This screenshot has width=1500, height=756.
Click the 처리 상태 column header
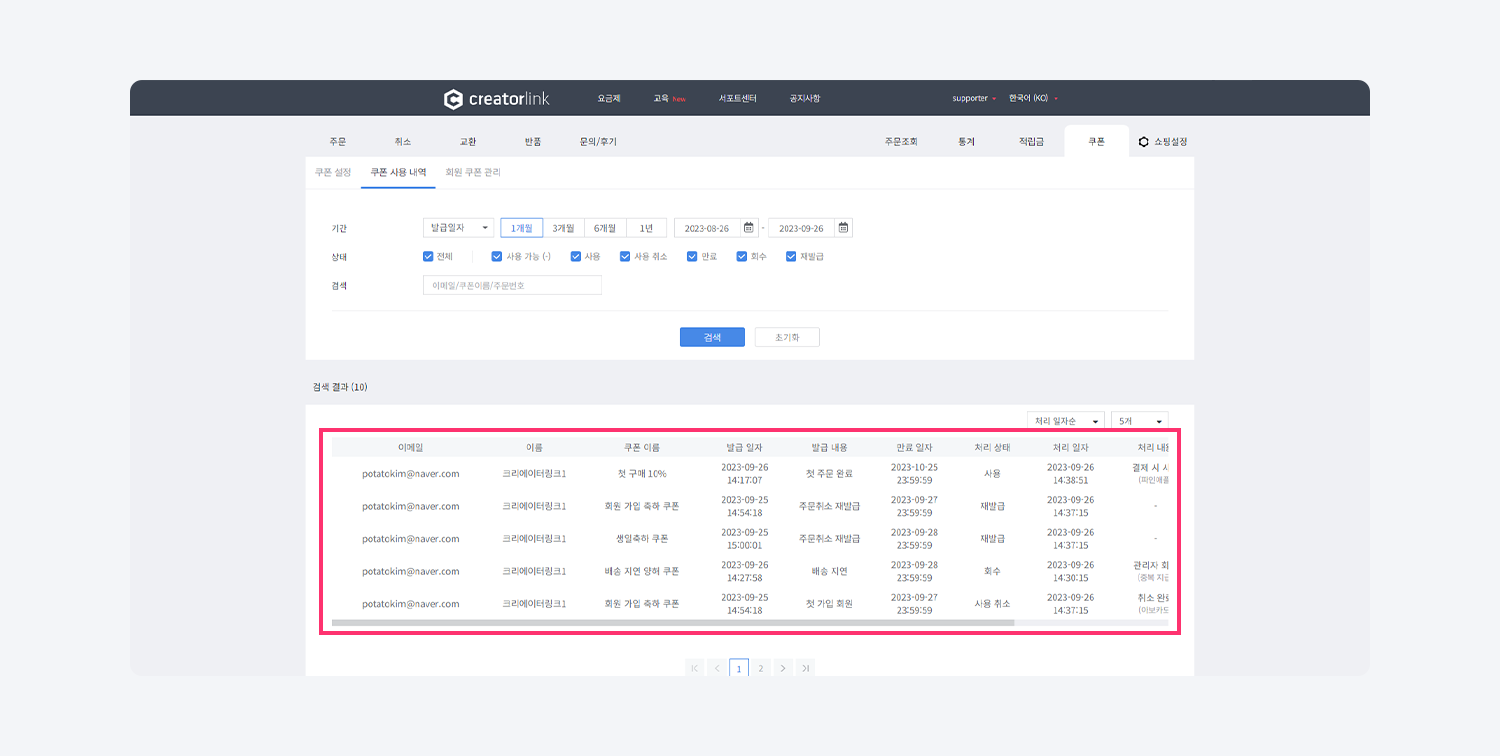pyautogui.click(x=992, y=447)
